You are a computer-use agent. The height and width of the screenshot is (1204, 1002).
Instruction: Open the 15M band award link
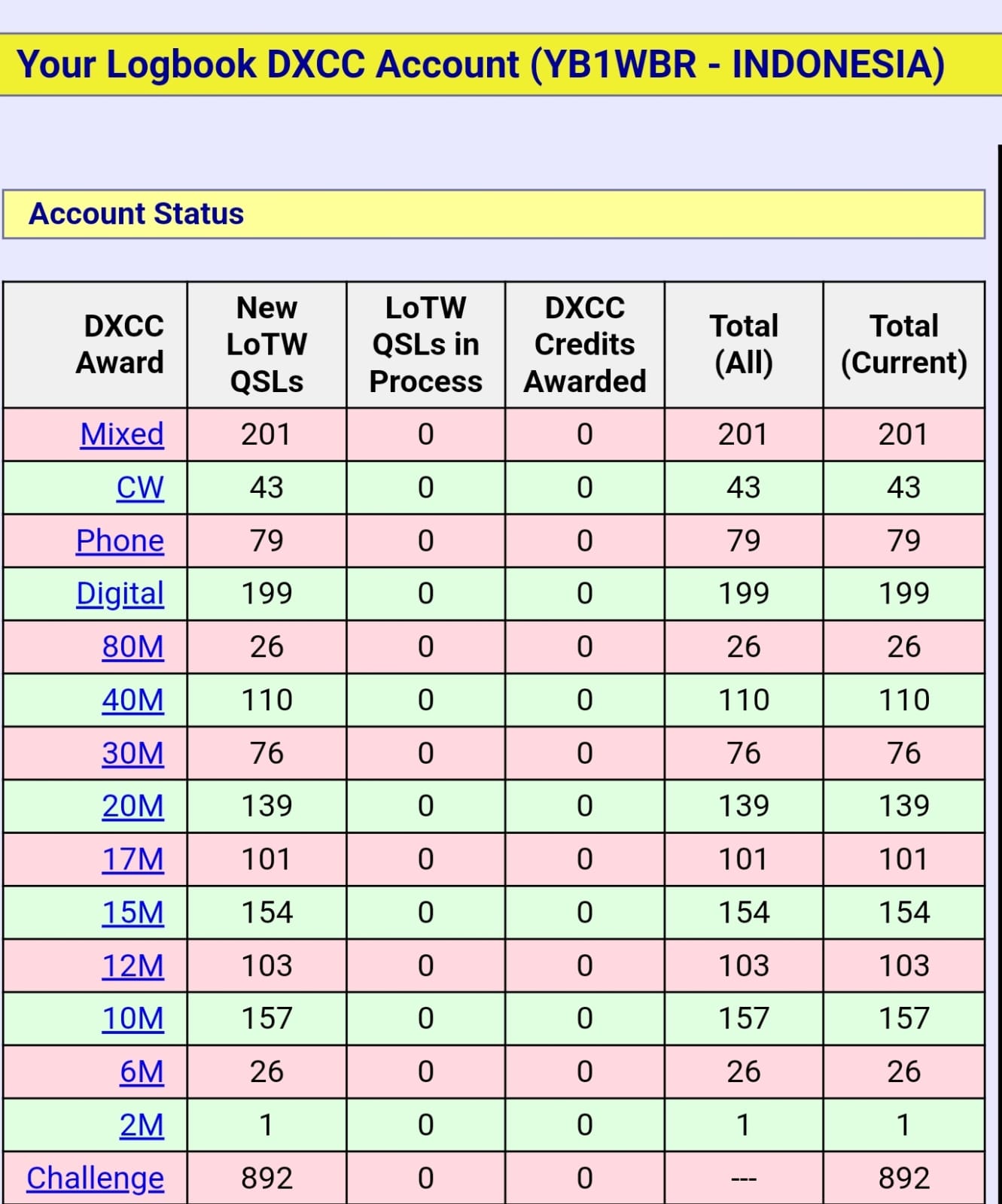pyautogui.click(x=133, y=913)
